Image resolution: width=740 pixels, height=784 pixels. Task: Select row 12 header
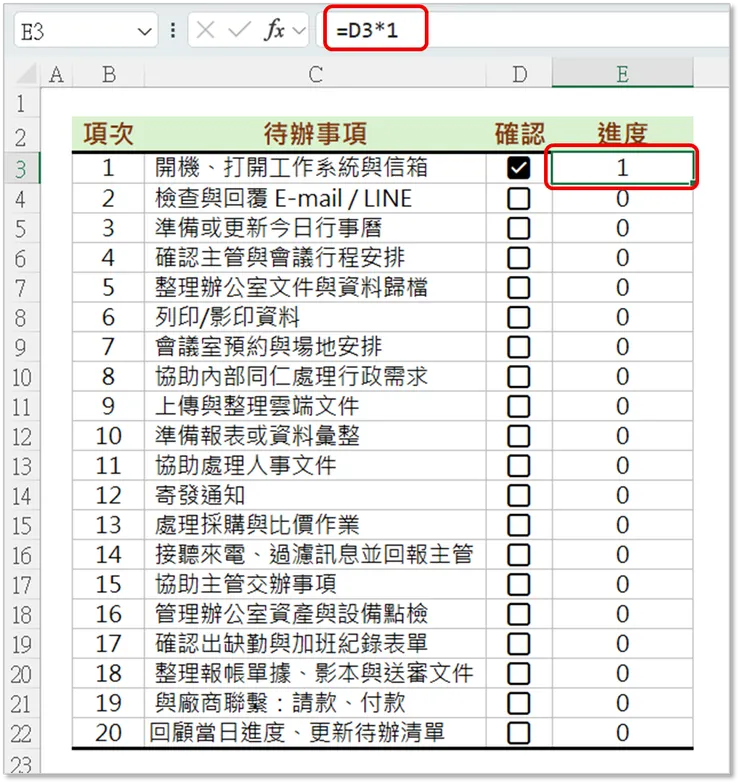point(21,436)
